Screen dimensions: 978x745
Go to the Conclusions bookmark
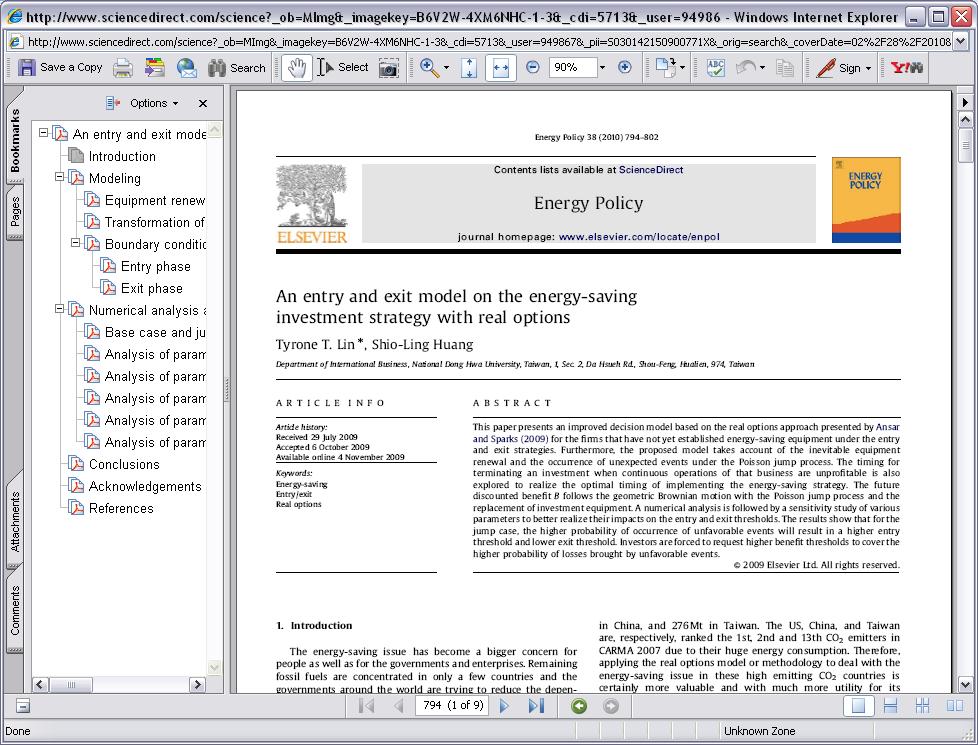(x=124, y=464)
